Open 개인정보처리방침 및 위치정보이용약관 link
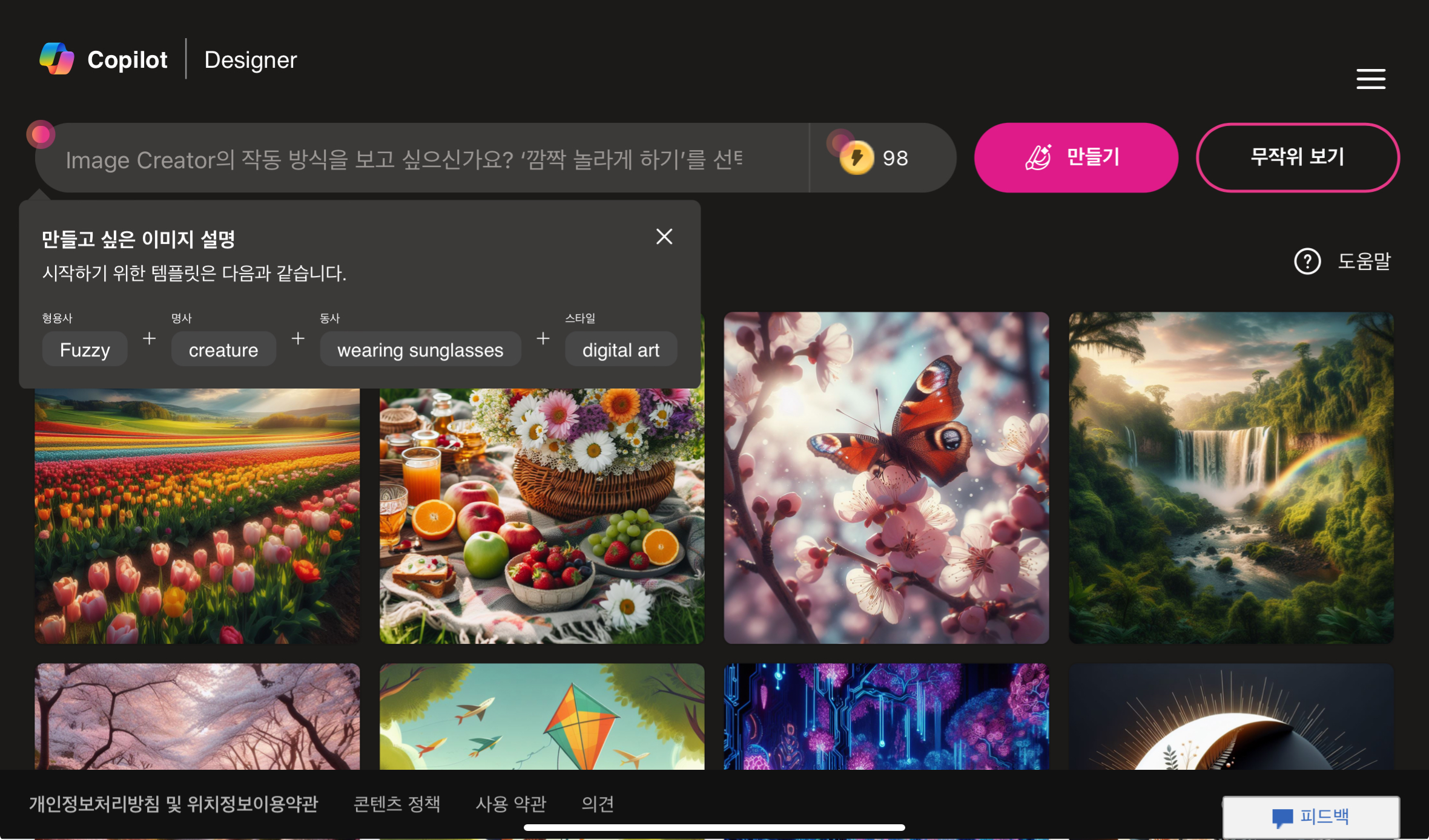The height and width of the screenshot is (840, 1429). coord(174,804)
